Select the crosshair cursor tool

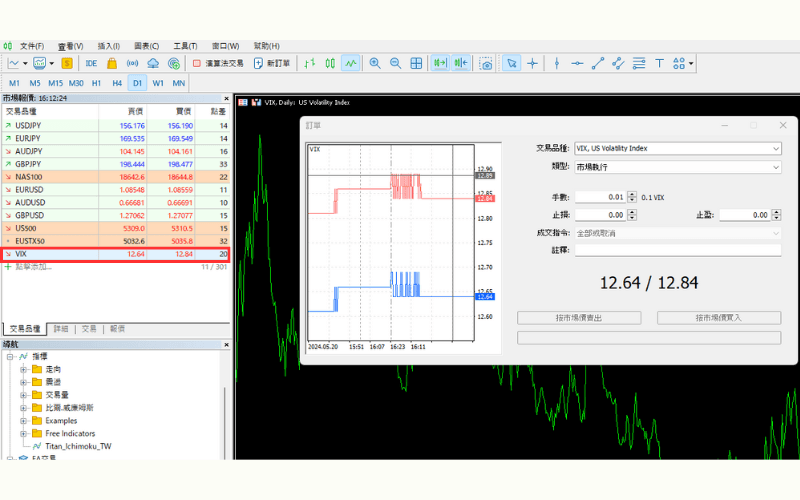coord(532,63)
